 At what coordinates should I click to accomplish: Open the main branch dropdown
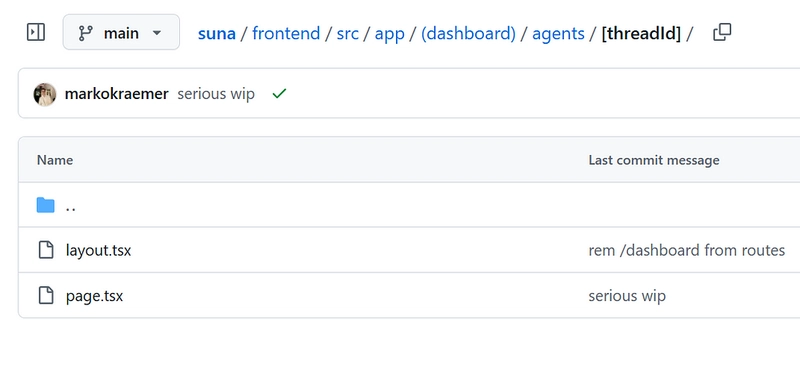[121, 32]
